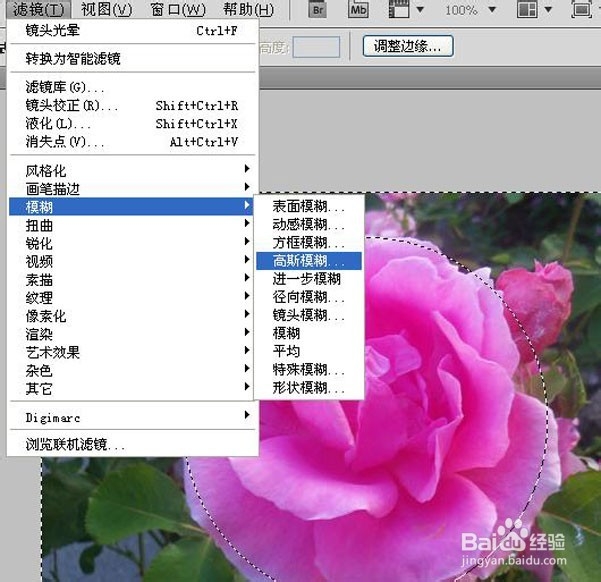Expand the 杂色 submenu
Screen dimensions: 601x582
point(131,370)
